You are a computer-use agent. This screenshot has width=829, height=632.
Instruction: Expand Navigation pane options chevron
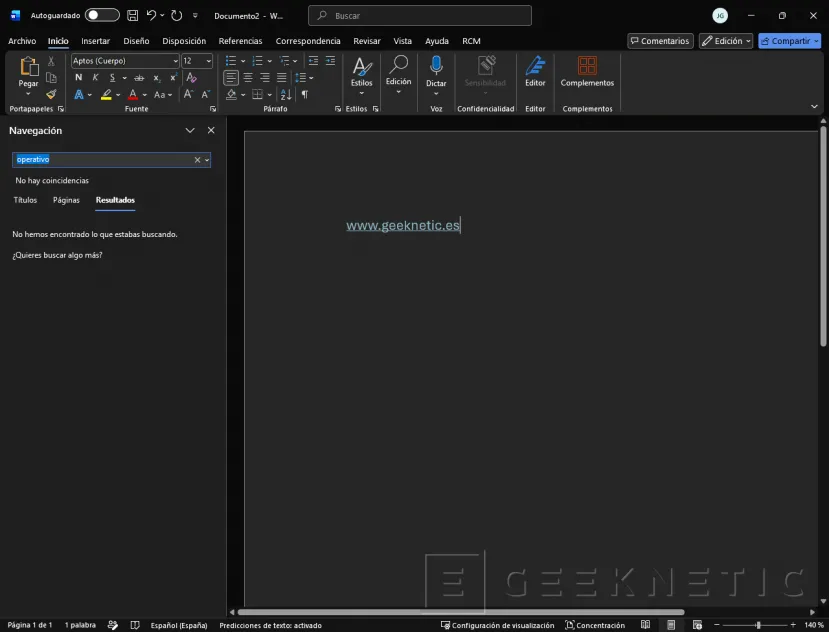coord(190,130)
